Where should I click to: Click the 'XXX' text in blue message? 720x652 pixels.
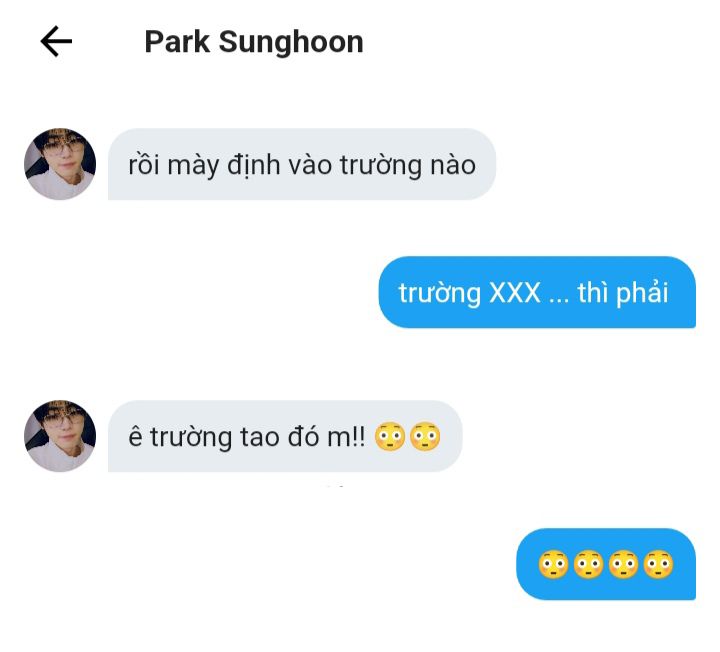(514, 292)
